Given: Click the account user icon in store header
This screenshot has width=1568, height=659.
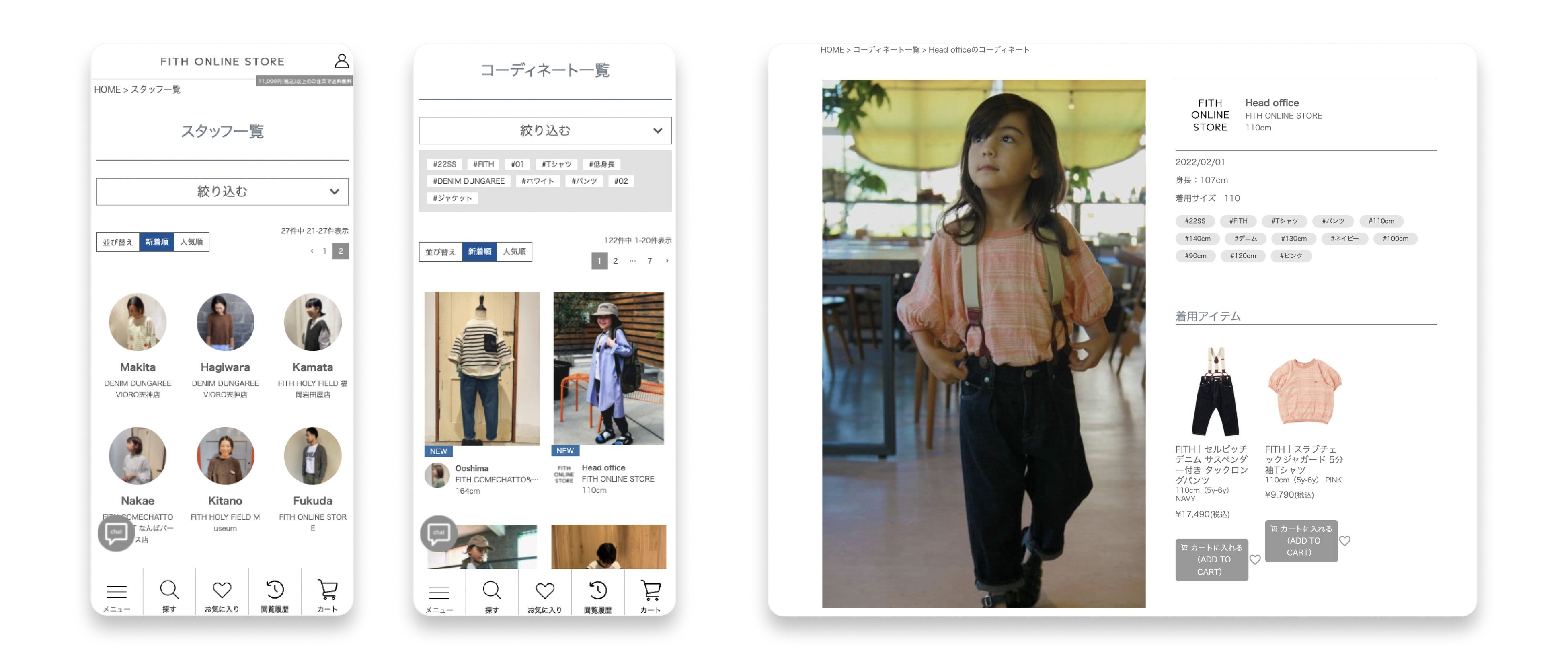Looking at the screenshot, I should coord(341,61).
